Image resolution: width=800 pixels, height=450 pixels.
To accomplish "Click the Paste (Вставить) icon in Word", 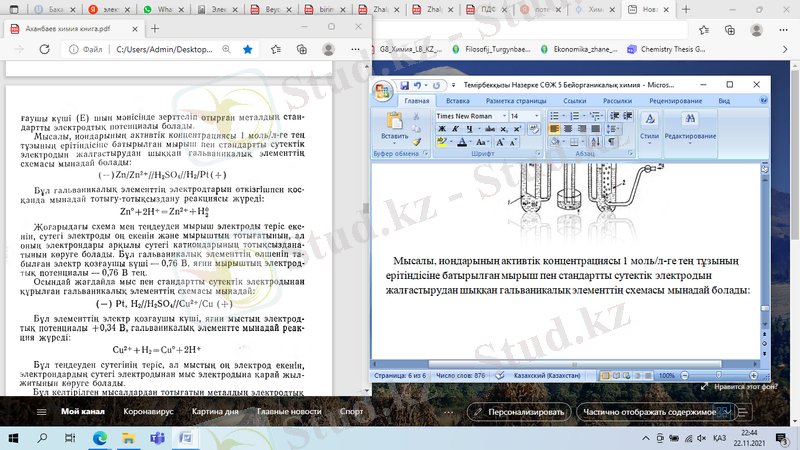I will [394, 123].
